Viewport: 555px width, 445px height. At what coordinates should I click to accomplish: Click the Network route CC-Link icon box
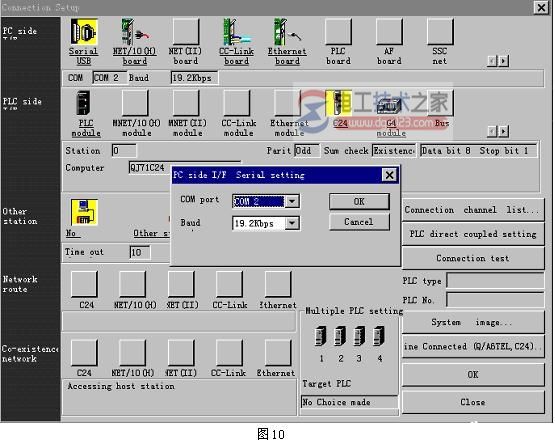tap(229, 284)
